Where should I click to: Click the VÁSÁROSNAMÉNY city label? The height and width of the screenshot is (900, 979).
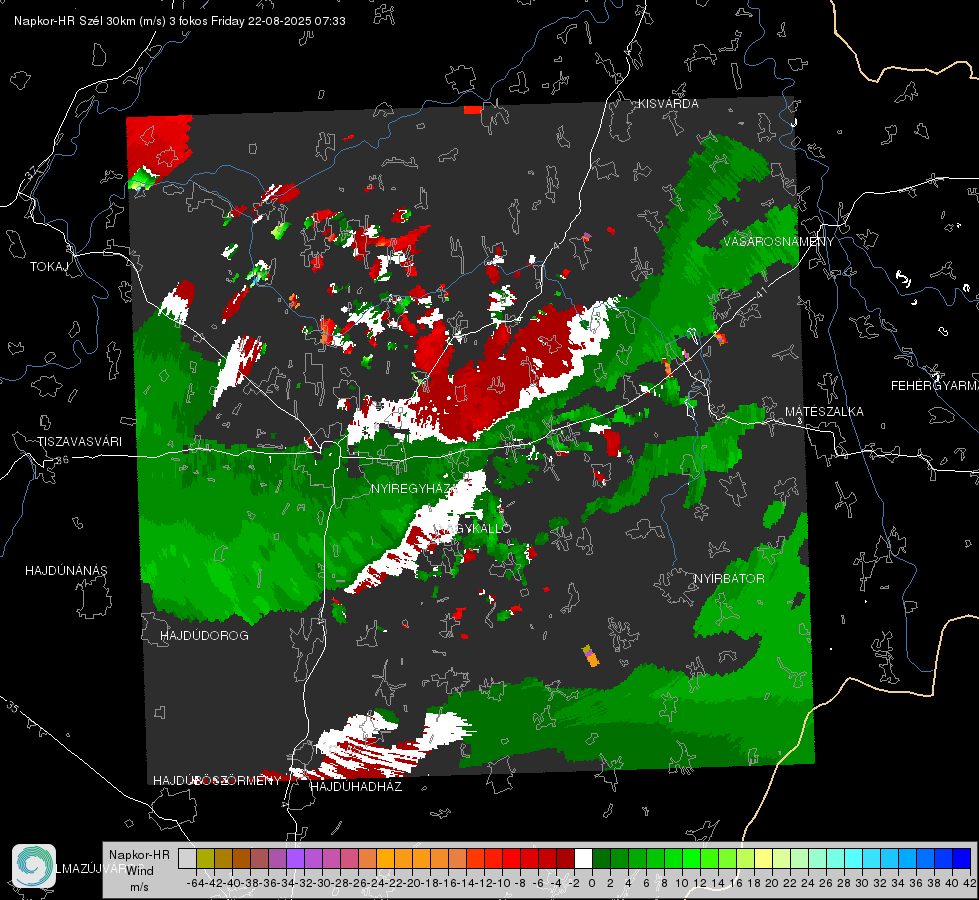779,242
